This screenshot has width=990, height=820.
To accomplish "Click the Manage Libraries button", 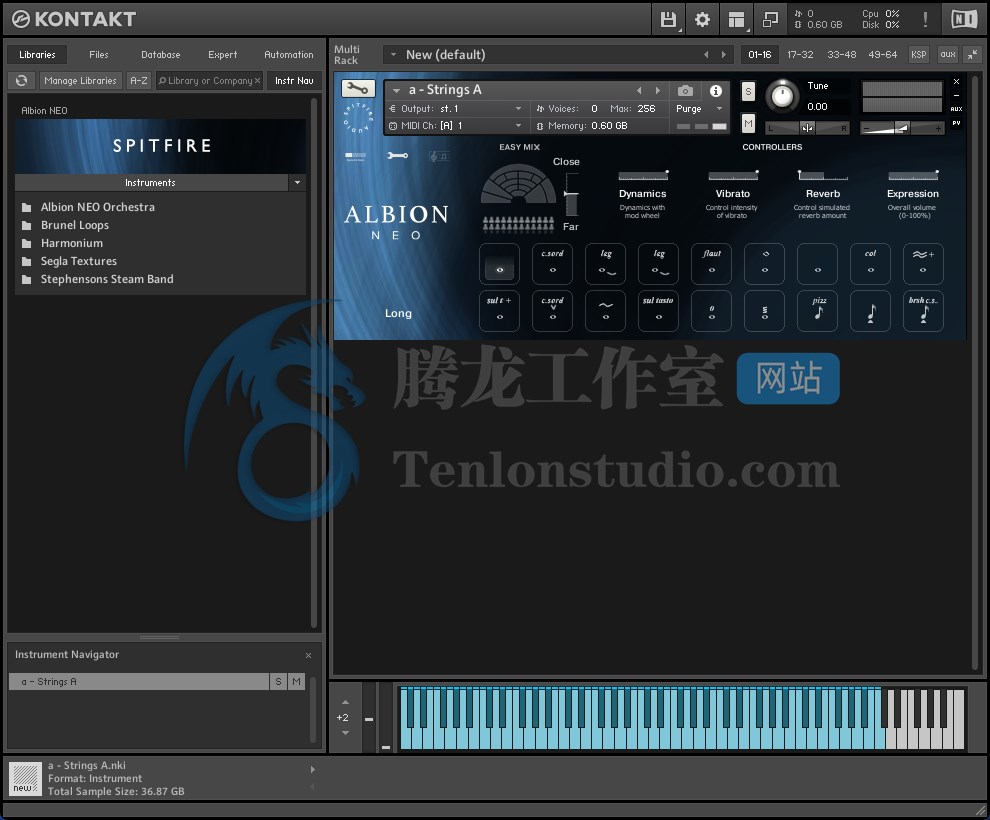I will (x=80, y=81).
